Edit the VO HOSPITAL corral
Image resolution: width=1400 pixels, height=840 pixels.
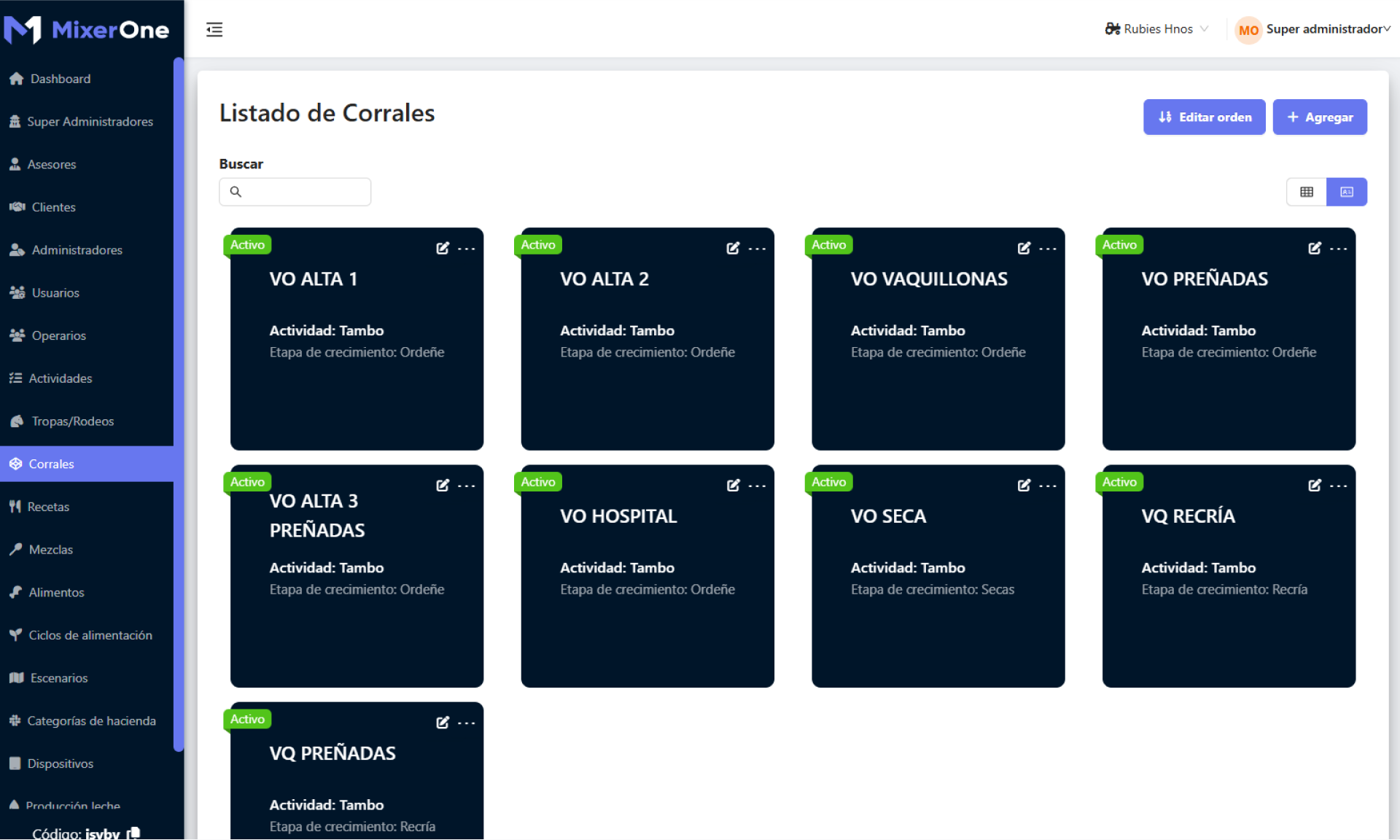pyautogui.click(x=733, y=485)
